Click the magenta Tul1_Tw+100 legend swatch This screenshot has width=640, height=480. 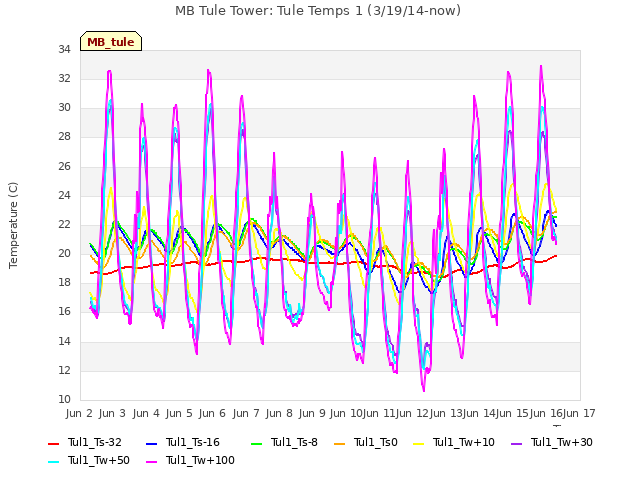(x=151, y=462)
